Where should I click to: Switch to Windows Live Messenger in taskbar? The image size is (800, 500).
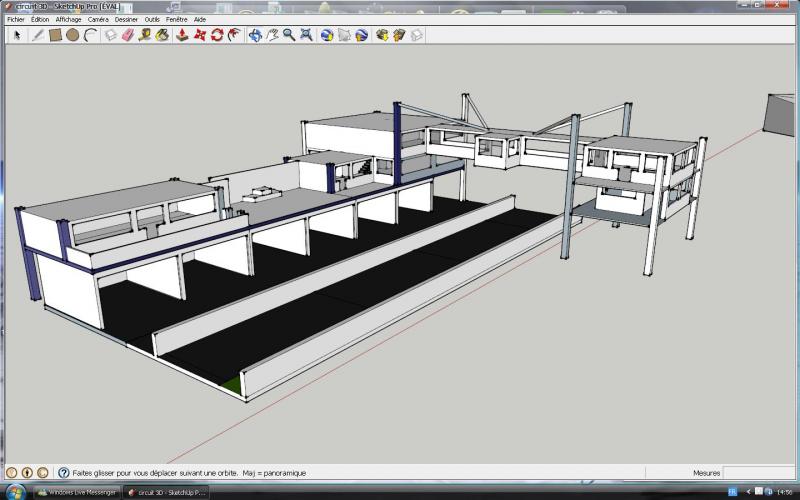click(78, 492)
